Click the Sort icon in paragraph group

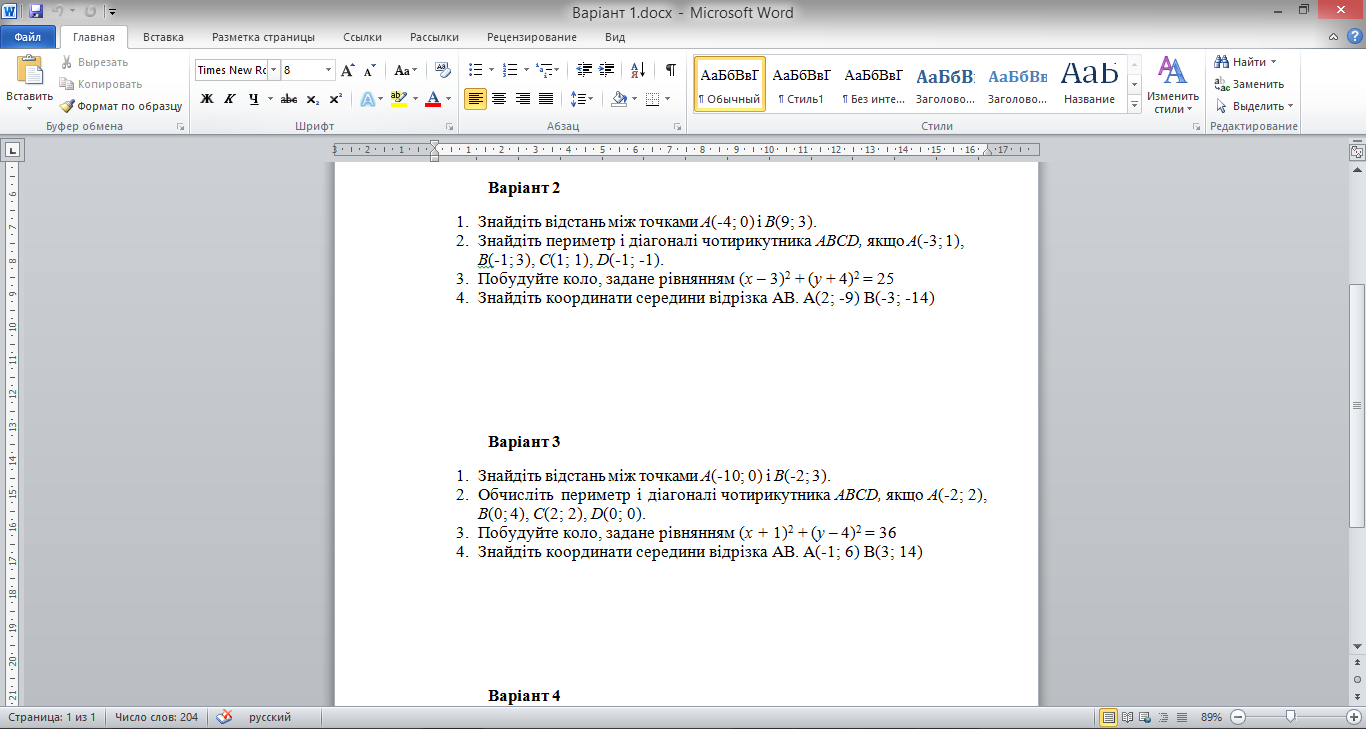coord(636,70)
